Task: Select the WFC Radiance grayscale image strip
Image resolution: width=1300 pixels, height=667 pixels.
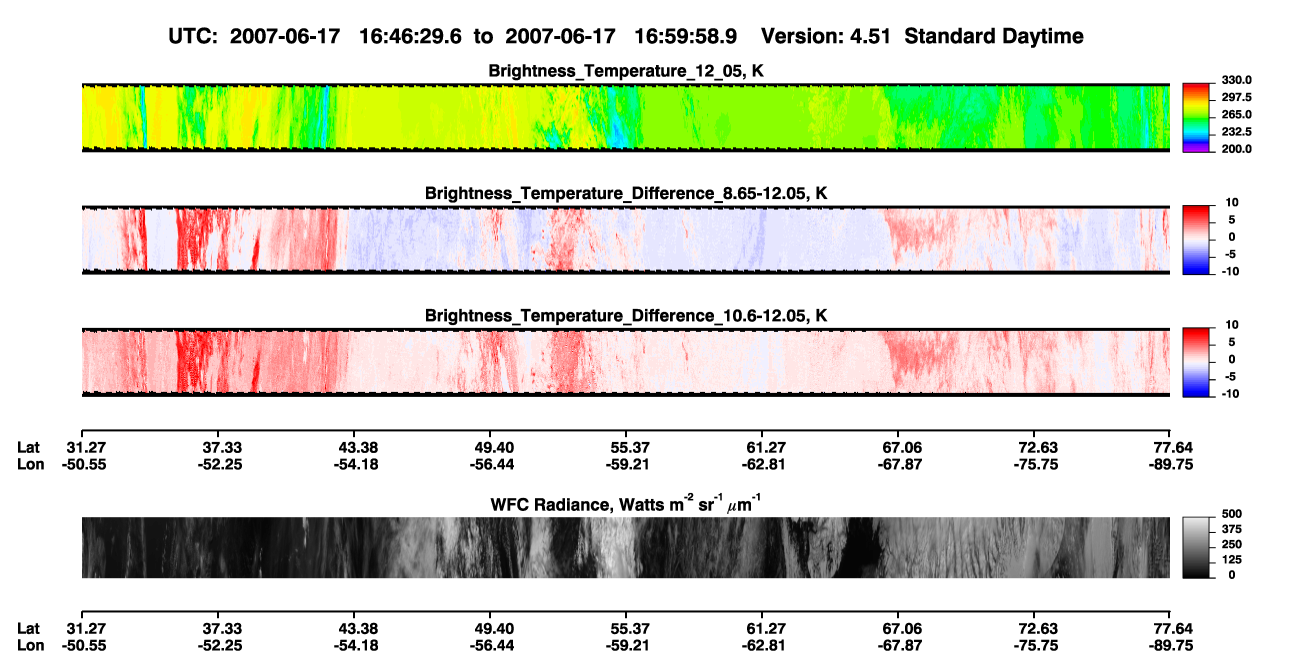Action: (625, 547)
